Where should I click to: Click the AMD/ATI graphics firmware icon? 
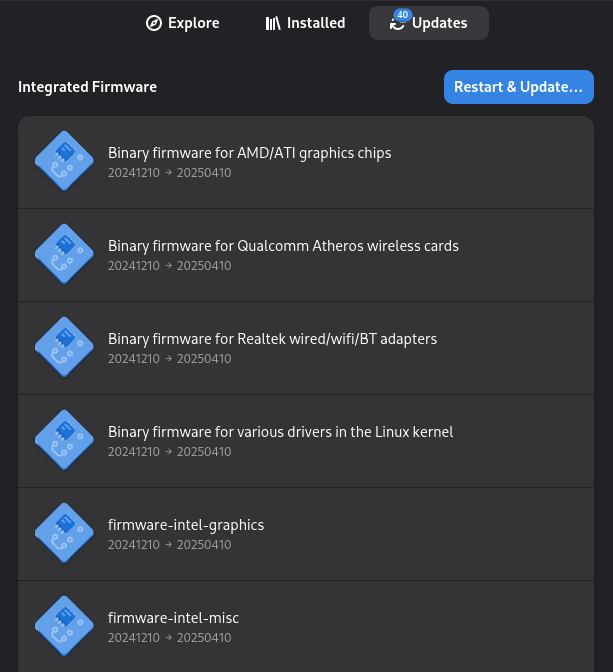coord(64,161)
